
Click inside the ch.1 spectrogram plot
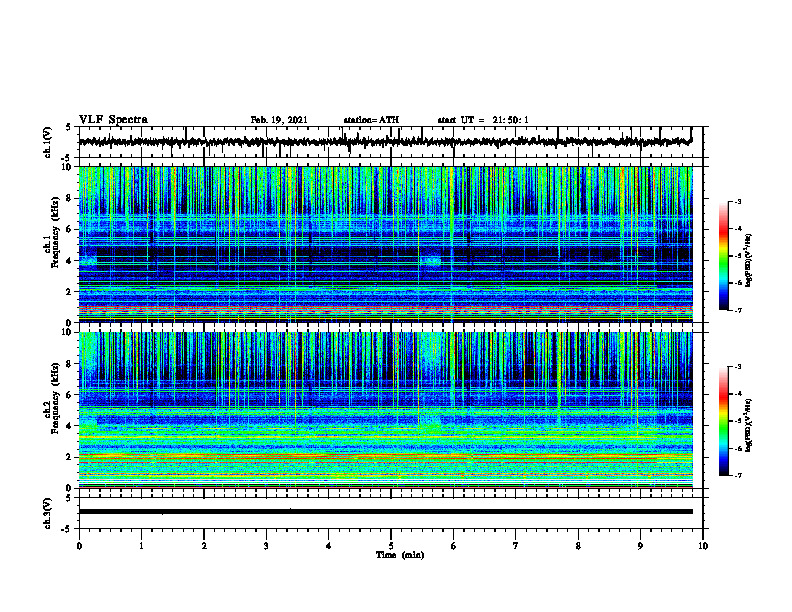click(386, 244)
